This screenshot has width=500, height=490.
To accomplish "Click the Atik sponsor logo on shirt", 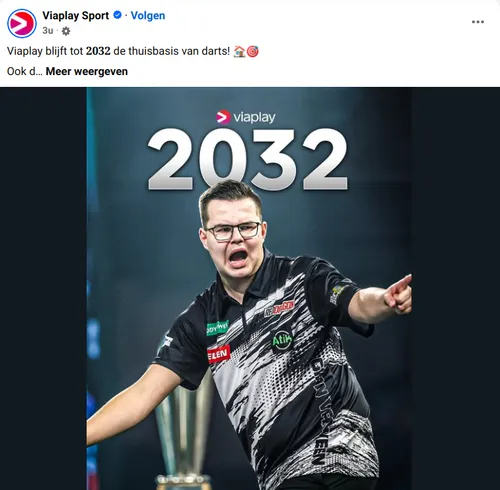I will coord(282,341).
